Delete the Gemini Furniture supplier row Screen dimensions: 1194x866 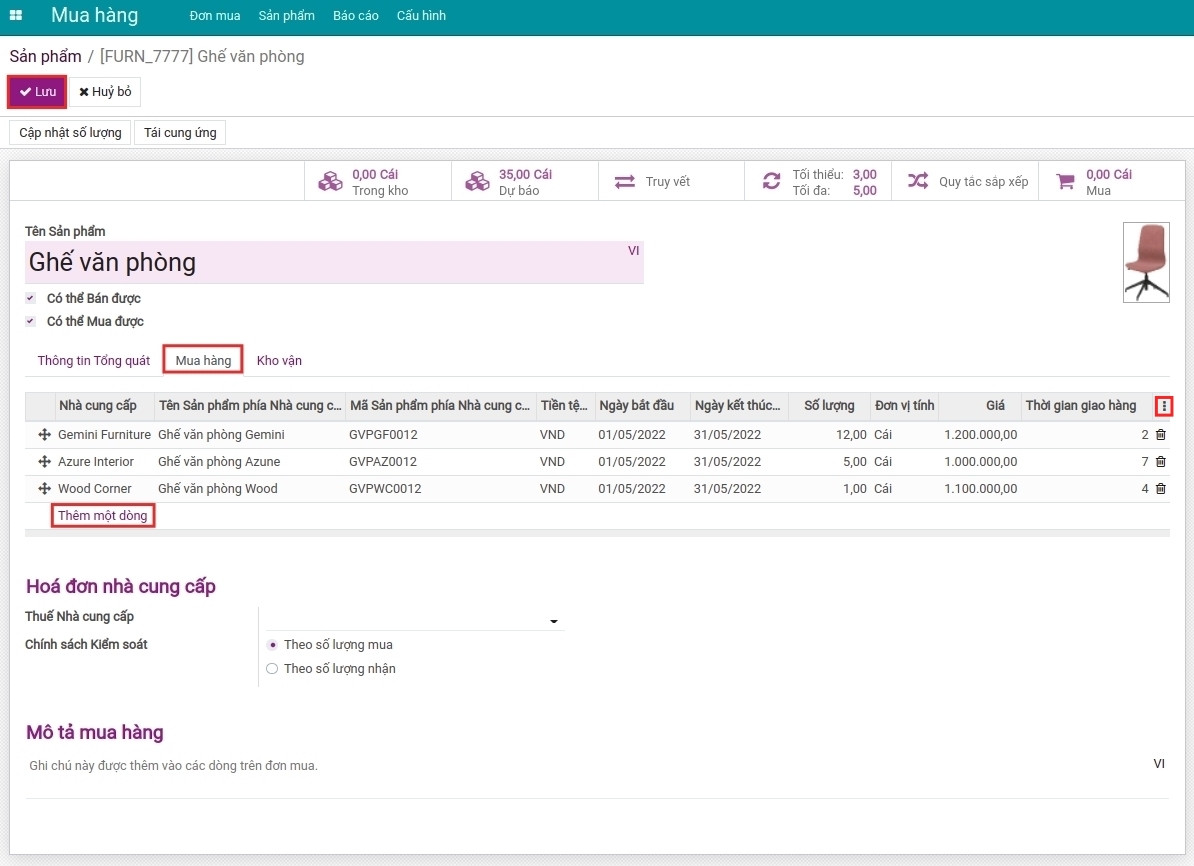(x=1160, y=435)
